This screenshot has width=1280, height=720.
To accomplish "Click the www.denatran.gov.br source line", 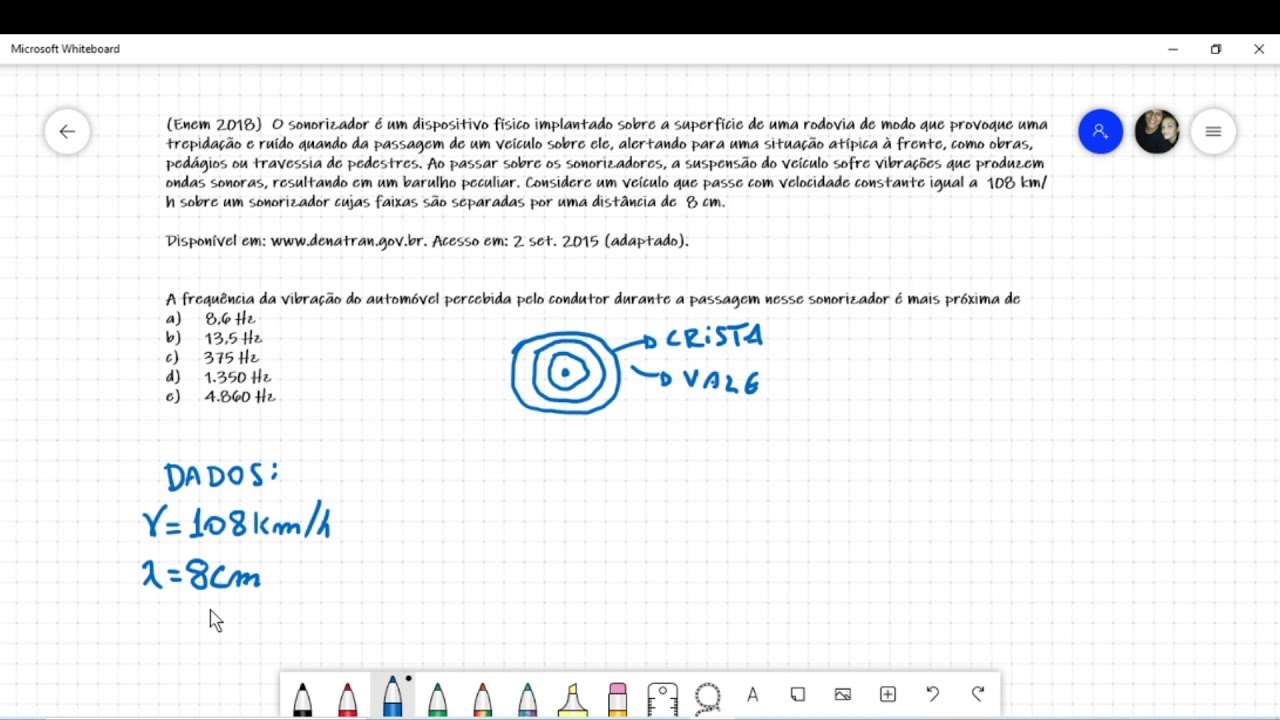I will [427, 241].
